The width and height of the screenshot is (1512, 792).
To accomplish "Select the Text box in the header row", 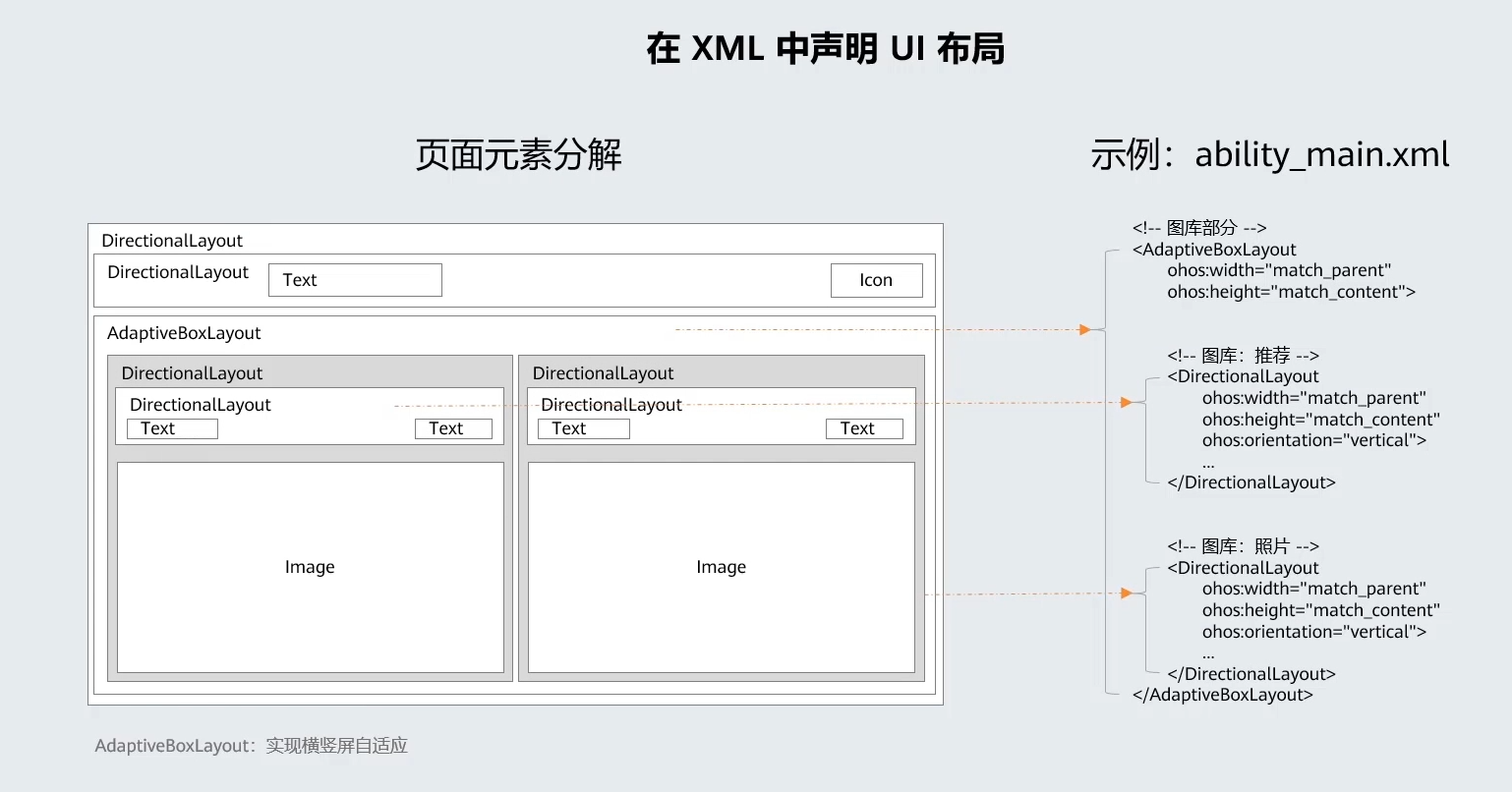I will [x=355, y=280].
